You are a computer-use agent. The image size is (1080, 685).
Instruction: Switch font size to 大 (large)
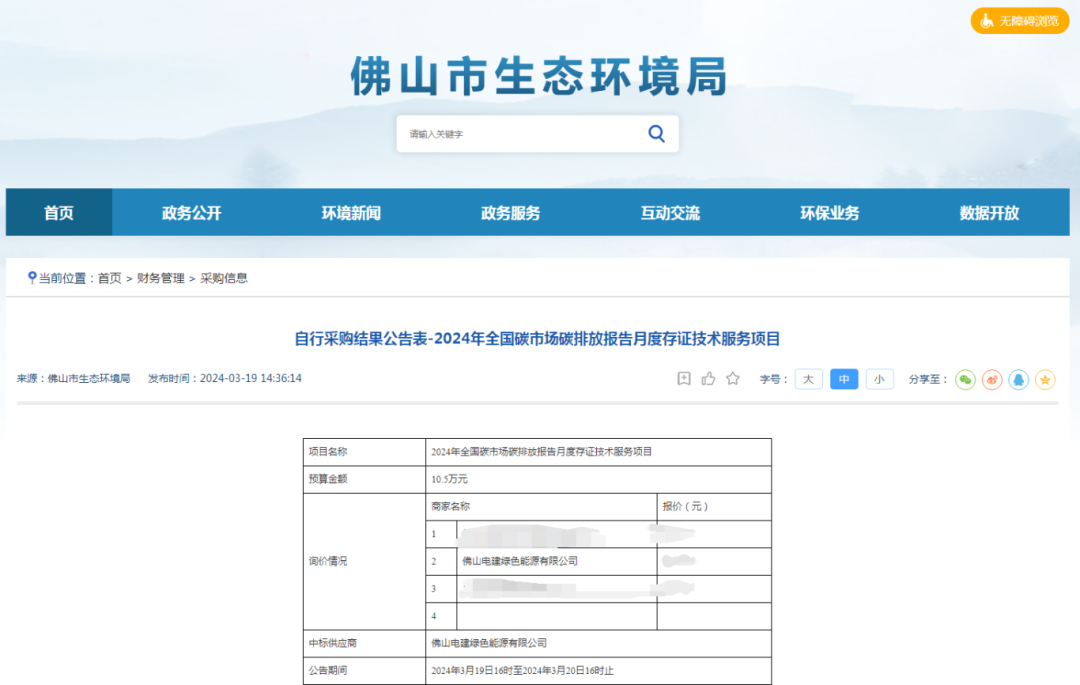(808, 379)
